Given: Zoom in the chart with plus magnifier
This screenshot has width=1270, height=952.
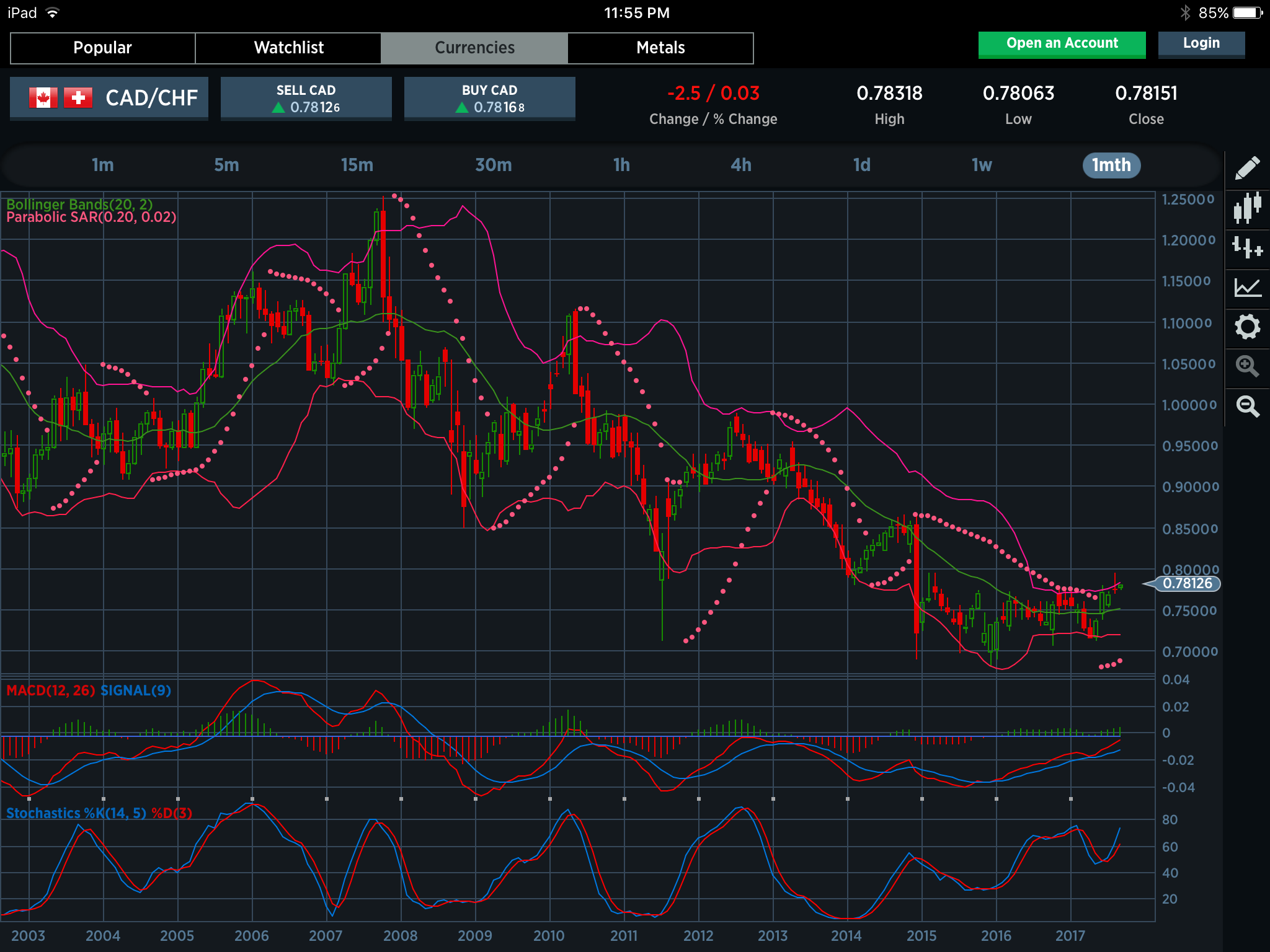Looking at the screenshot, I should (1247, 366).
